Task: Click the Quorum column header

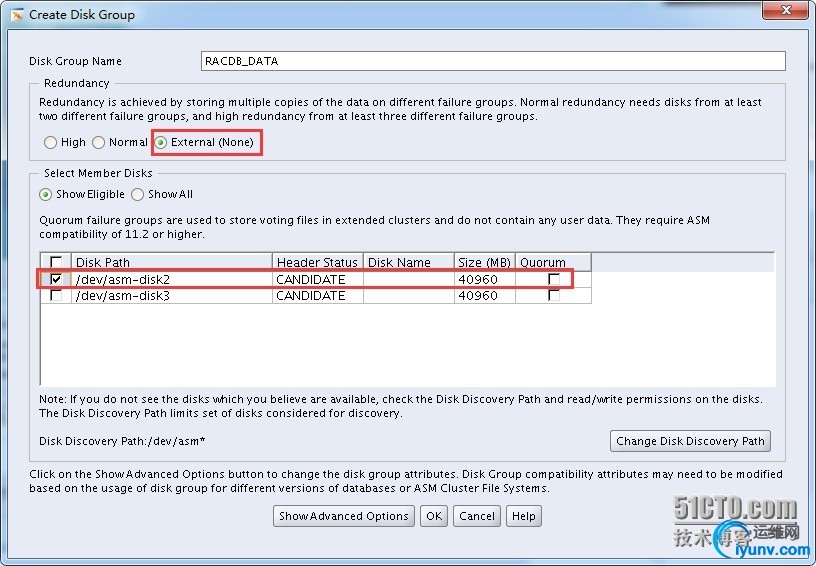Action: click(x=553, y=262)
